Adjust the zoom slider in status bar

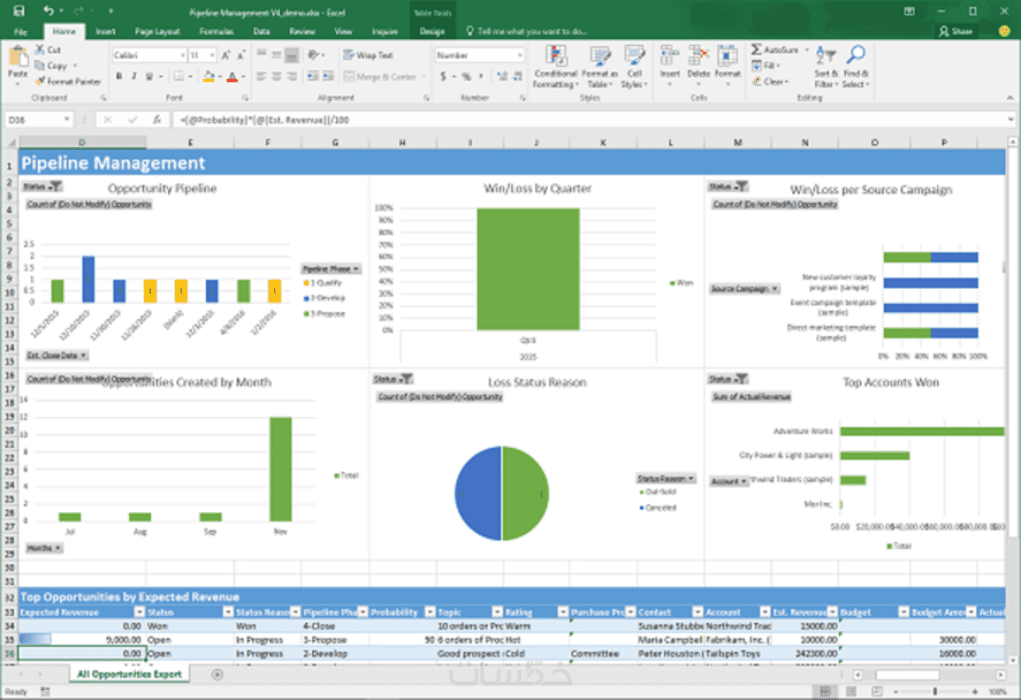(935, 692)
